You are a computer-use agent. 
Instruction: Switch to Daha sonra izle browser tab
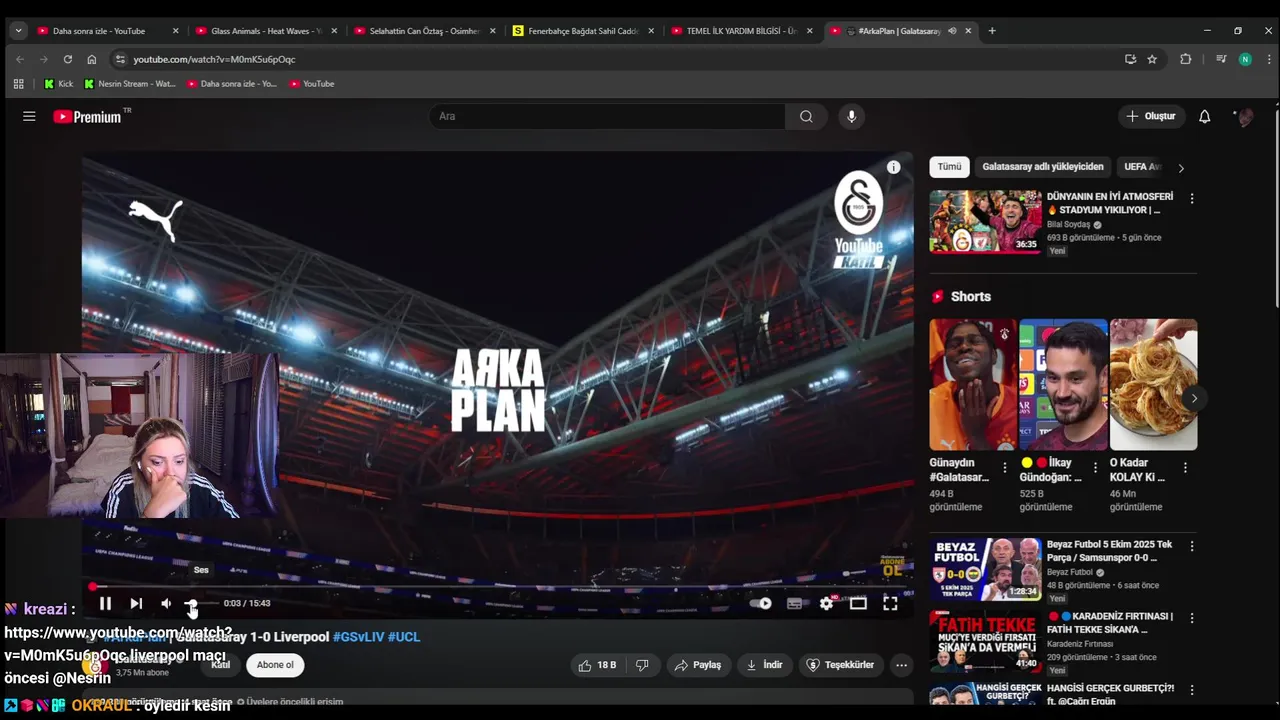pos(108,31)
